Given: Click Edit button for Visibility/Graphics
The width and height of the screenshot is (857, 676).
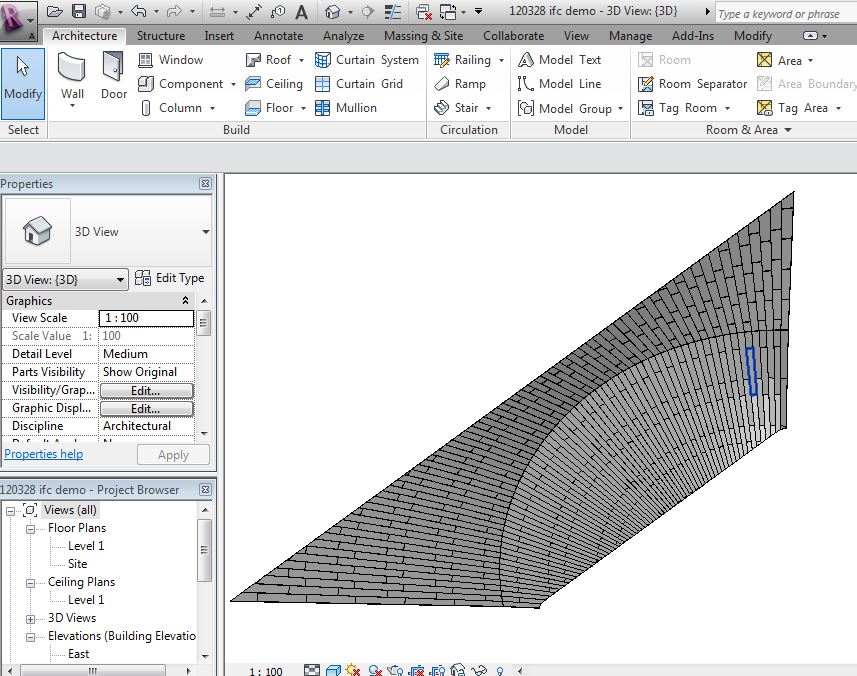Looking at the screenshot, I should 146,390.
